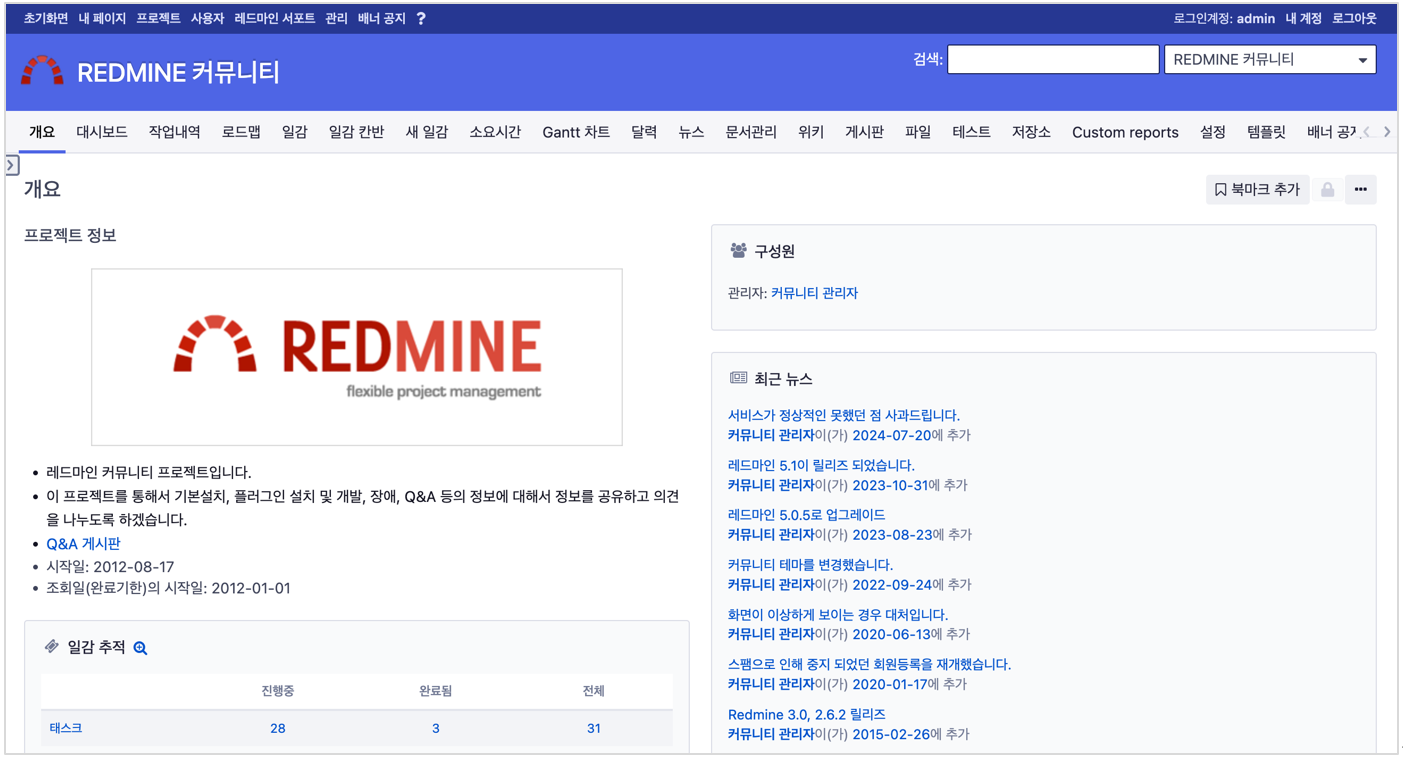
Task: Open 내 계정 link
Action: 1303,18
